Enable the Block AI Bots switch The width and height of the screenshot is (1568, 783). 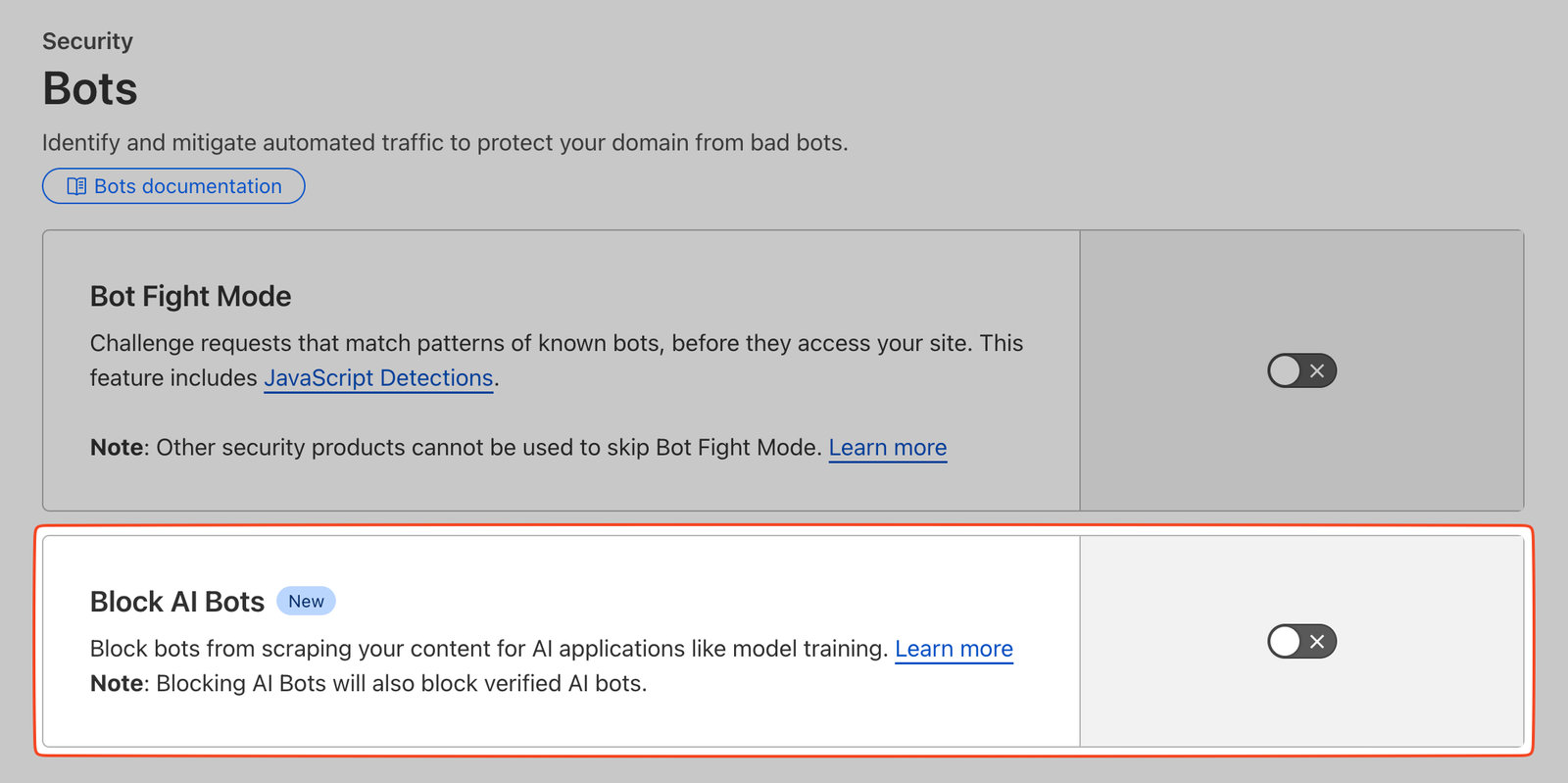tap(1301, 641)
